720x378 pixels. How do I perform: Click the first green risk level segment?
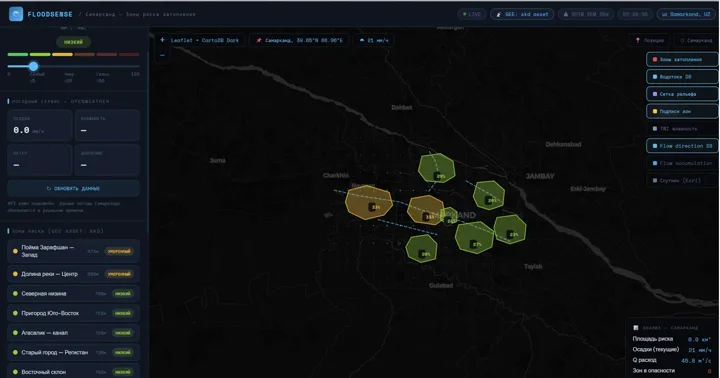pos(18,54)
